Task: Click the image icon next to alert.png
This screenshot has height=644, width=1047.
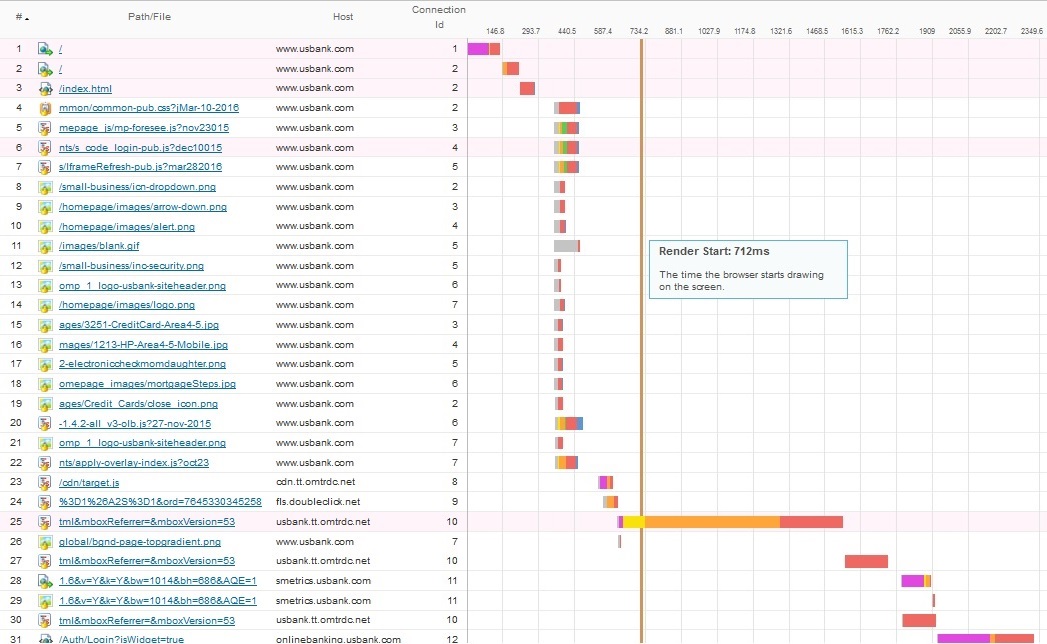Action: point(45,226)
